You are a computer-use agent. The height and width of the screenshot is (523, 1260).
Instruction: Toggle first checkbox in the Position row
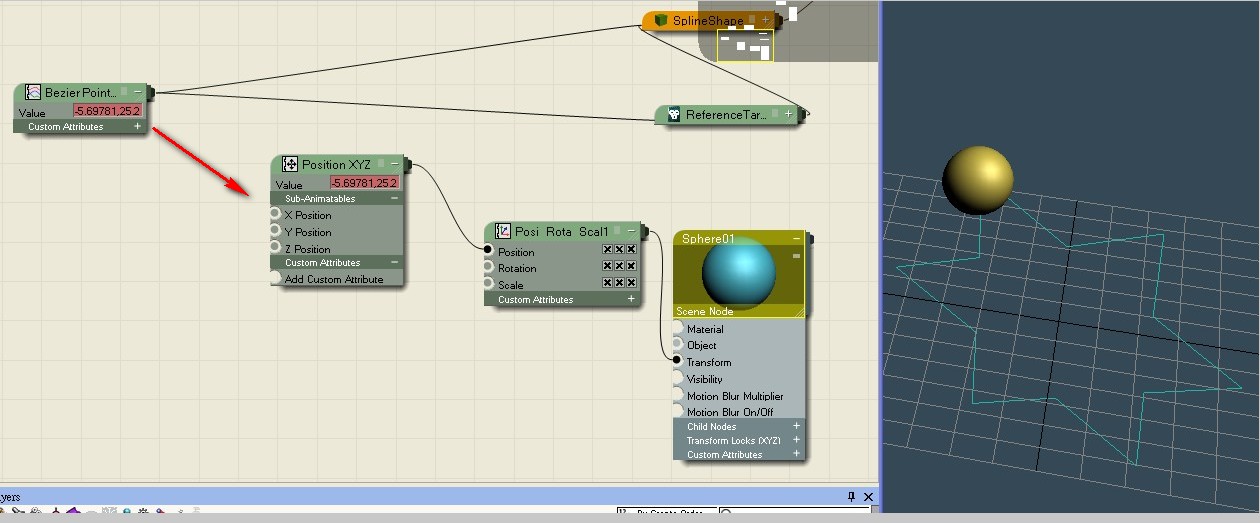tap(607, 250)
